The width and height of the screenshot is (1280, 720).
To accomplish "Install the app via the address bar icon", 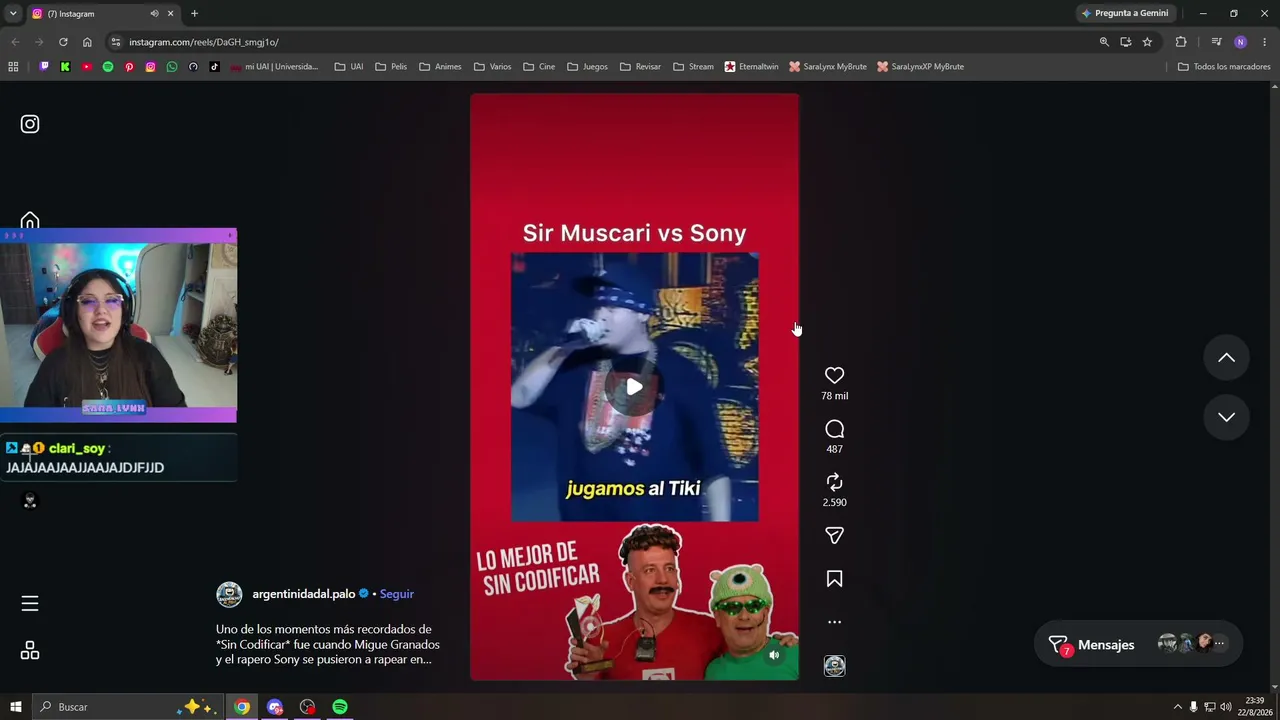I will pyautogui.click(x=1126, y=42).
